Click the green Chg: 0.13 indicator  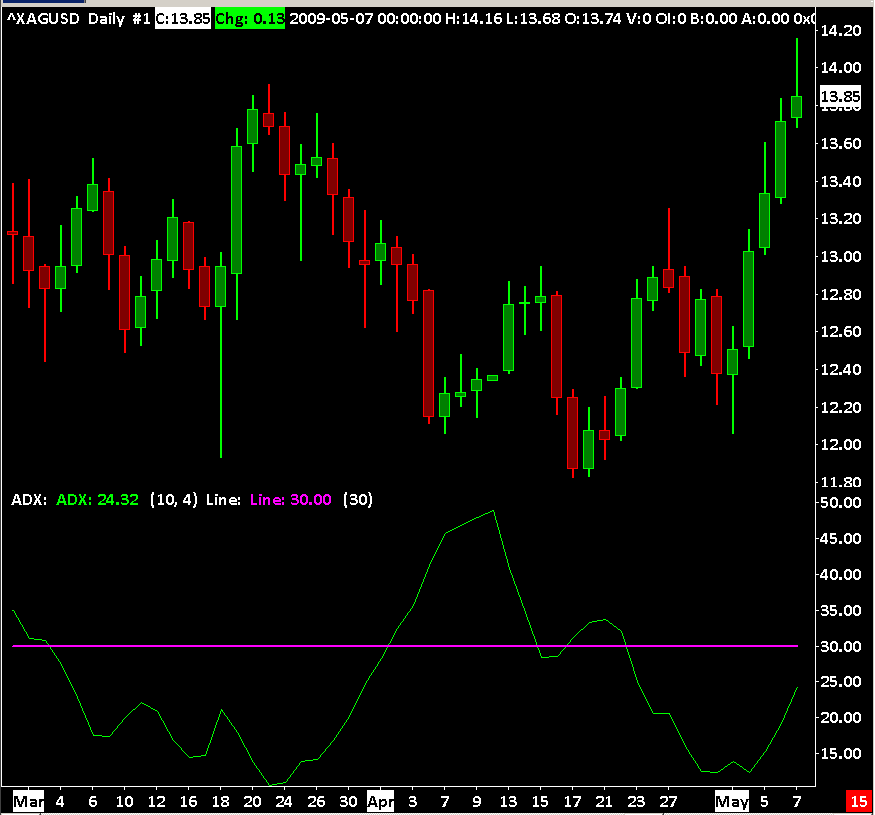(x=249, y=18)
